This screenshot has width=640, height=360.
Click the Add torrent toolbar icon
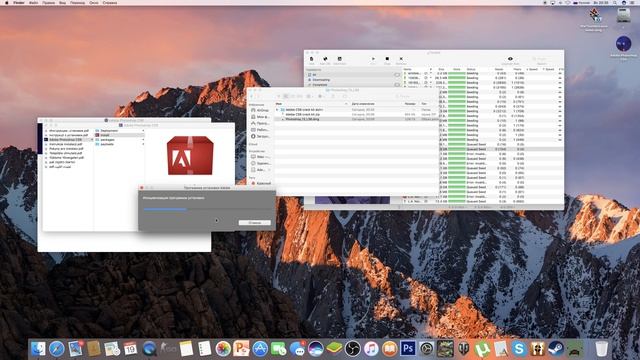point(312,60)
